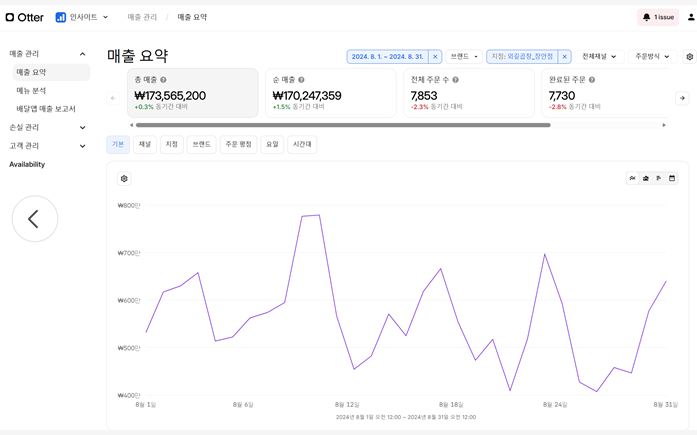The width and height of the screenshot is (697, 435).
Task: Open Availability in the sidebar
Action: [x=27, y=164]
